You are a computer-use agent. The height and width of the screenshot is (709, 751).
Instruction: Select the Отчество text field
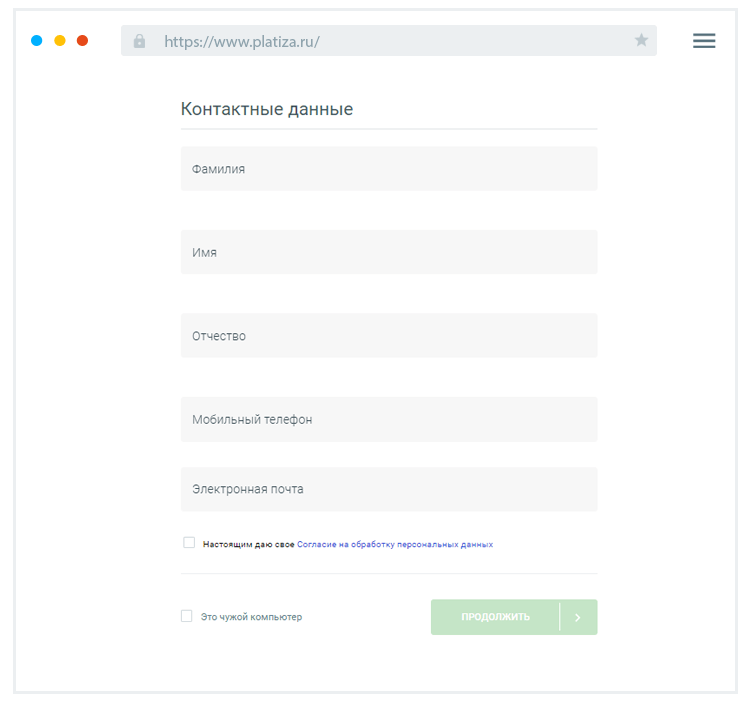(389, 336)
